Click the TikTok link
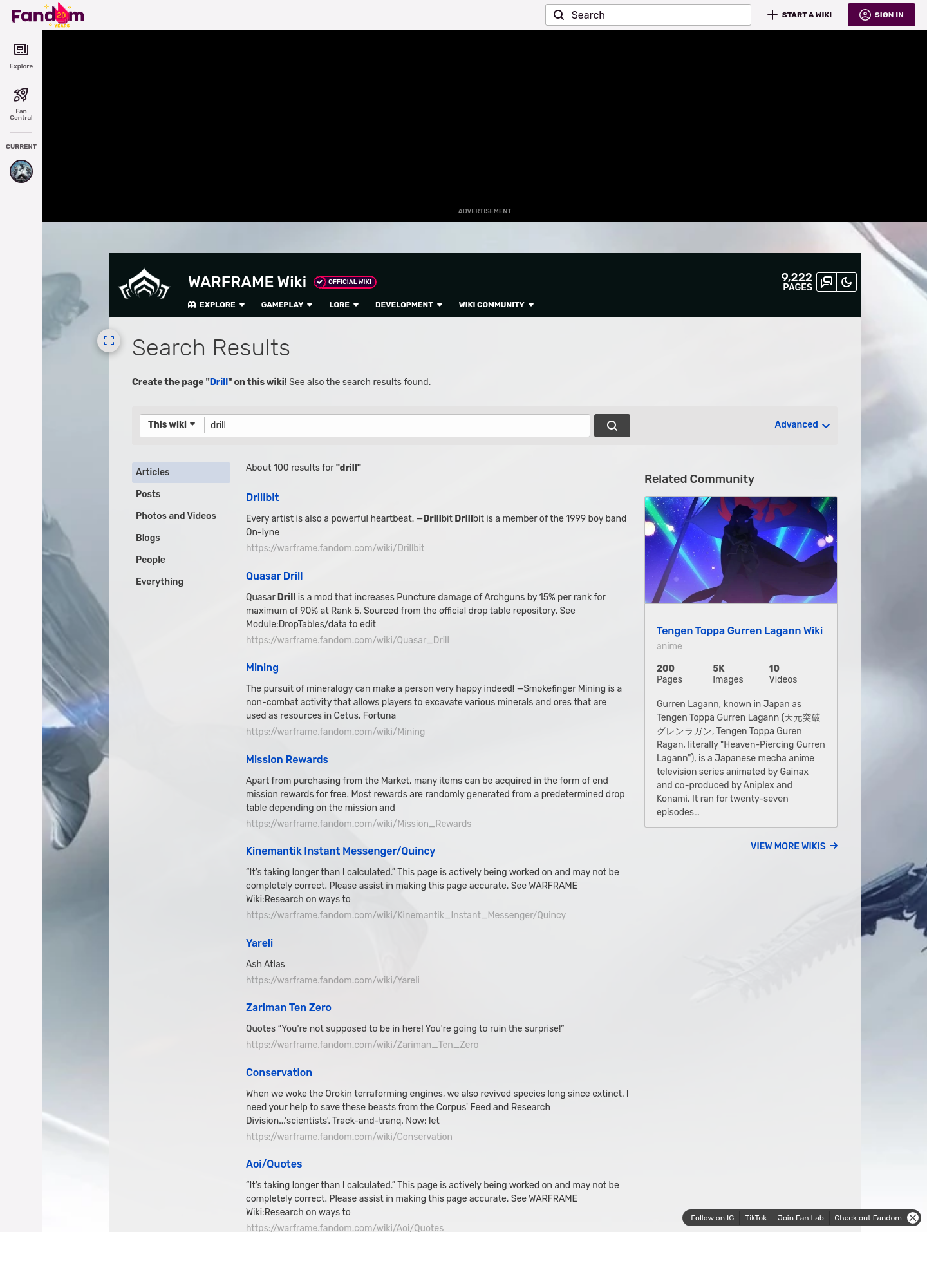The height and width of the screenshot is (1288, 927). coord(756,1218)
